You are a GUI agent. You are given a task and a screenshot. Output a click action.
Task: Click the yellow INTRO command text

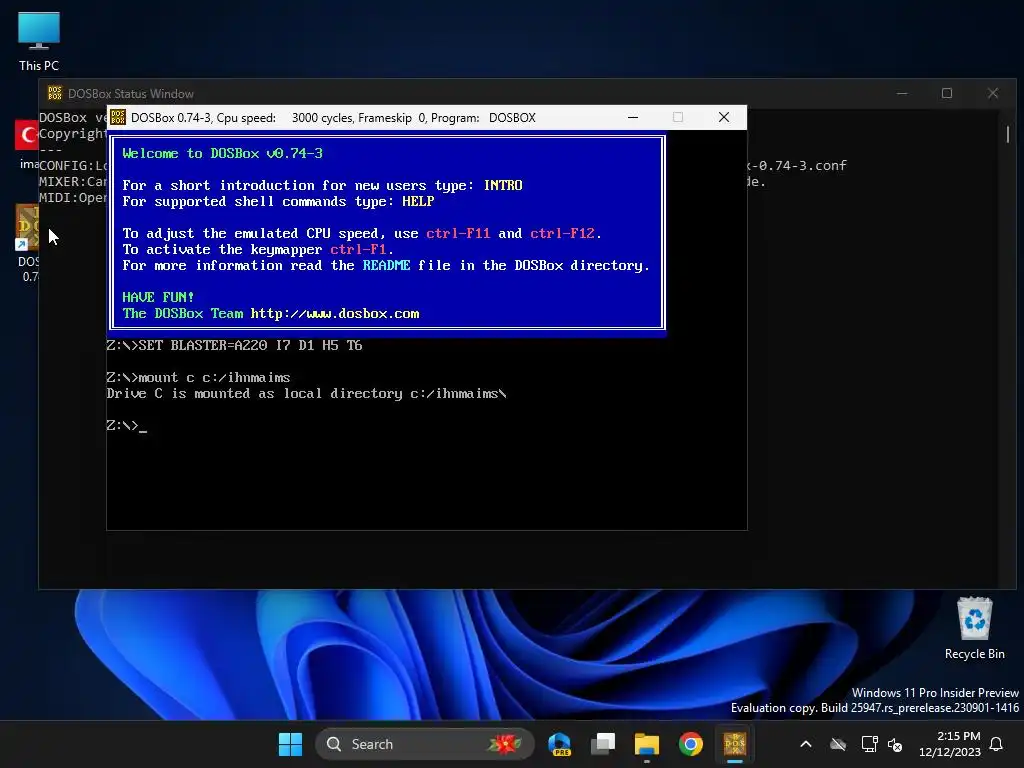[503, 185]
